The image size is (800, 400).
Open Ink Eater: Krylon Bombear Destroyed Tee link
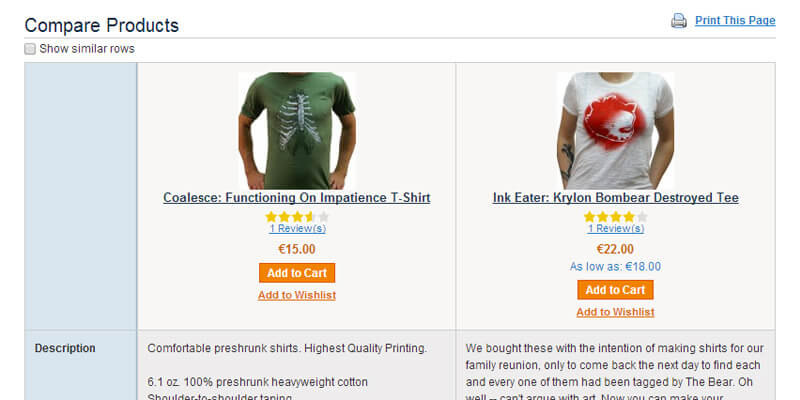tap(615, 197)
